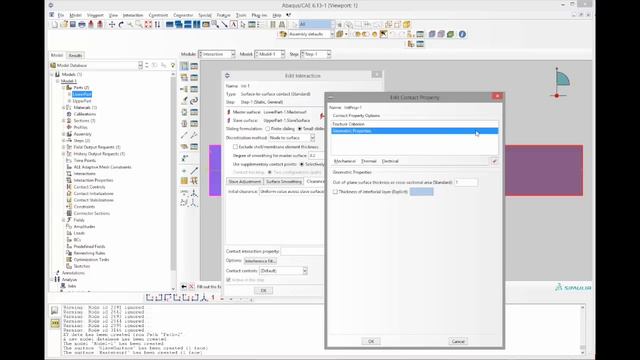The image size is (640, 360).
Task: Click the model tree filter light-bulb icon
Action: point(173,65)
